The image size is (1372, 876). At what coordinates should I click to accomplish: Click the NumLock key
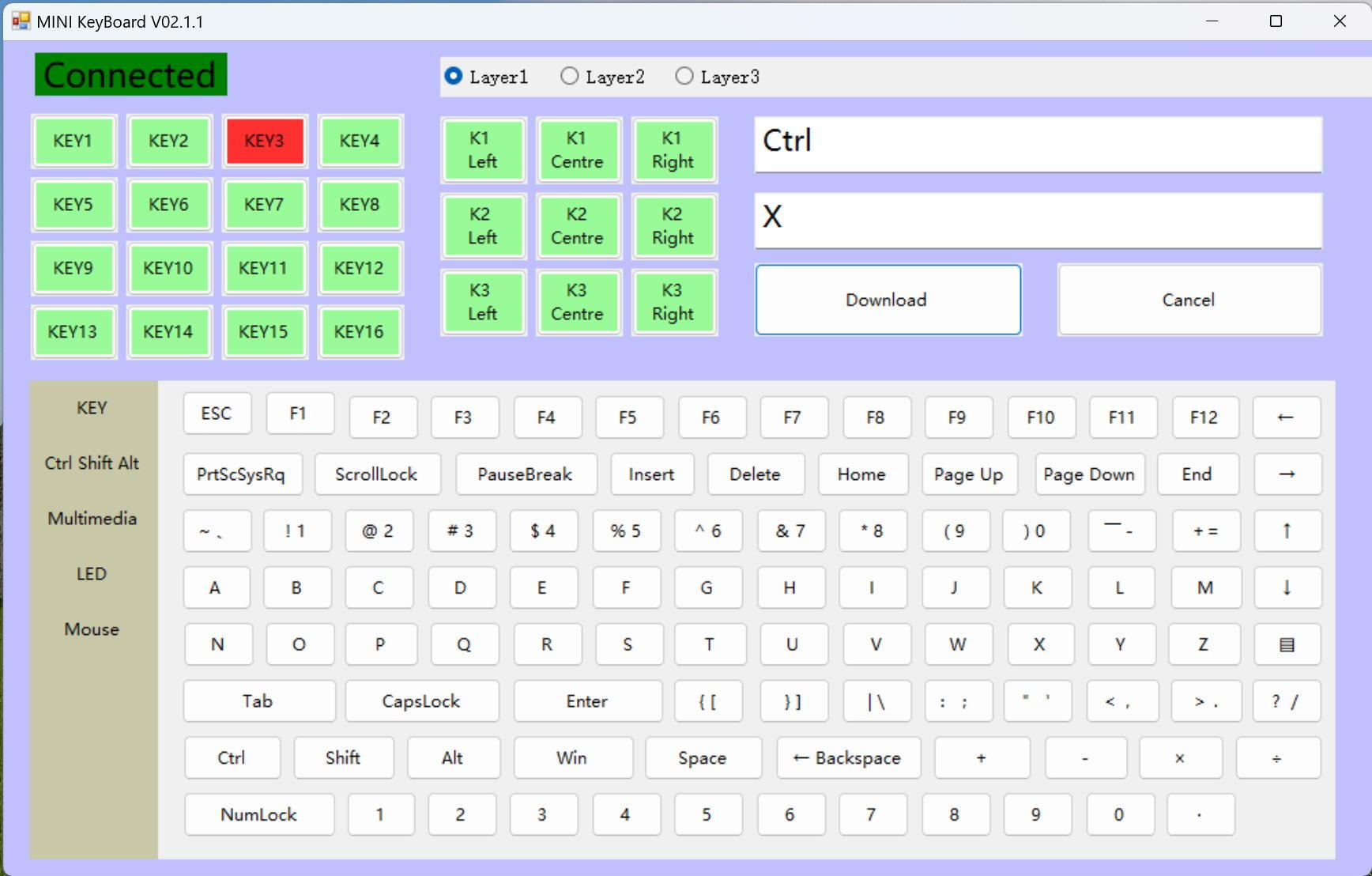click(x=258, y=814)
